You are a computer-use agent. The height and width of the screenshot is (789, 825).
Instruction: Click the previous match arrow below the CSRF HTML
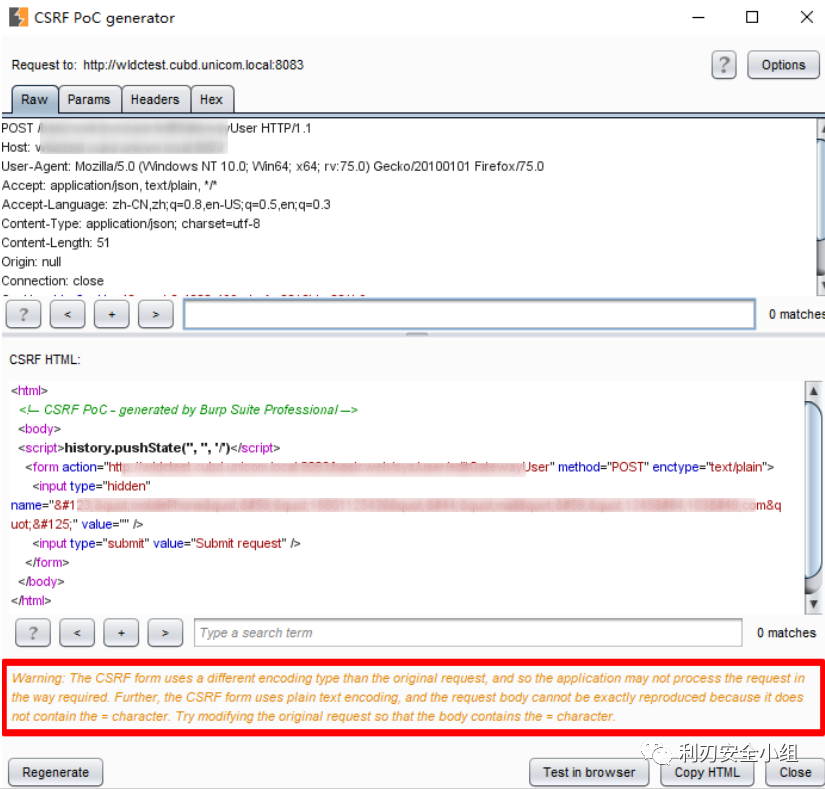tap(77, 632)
